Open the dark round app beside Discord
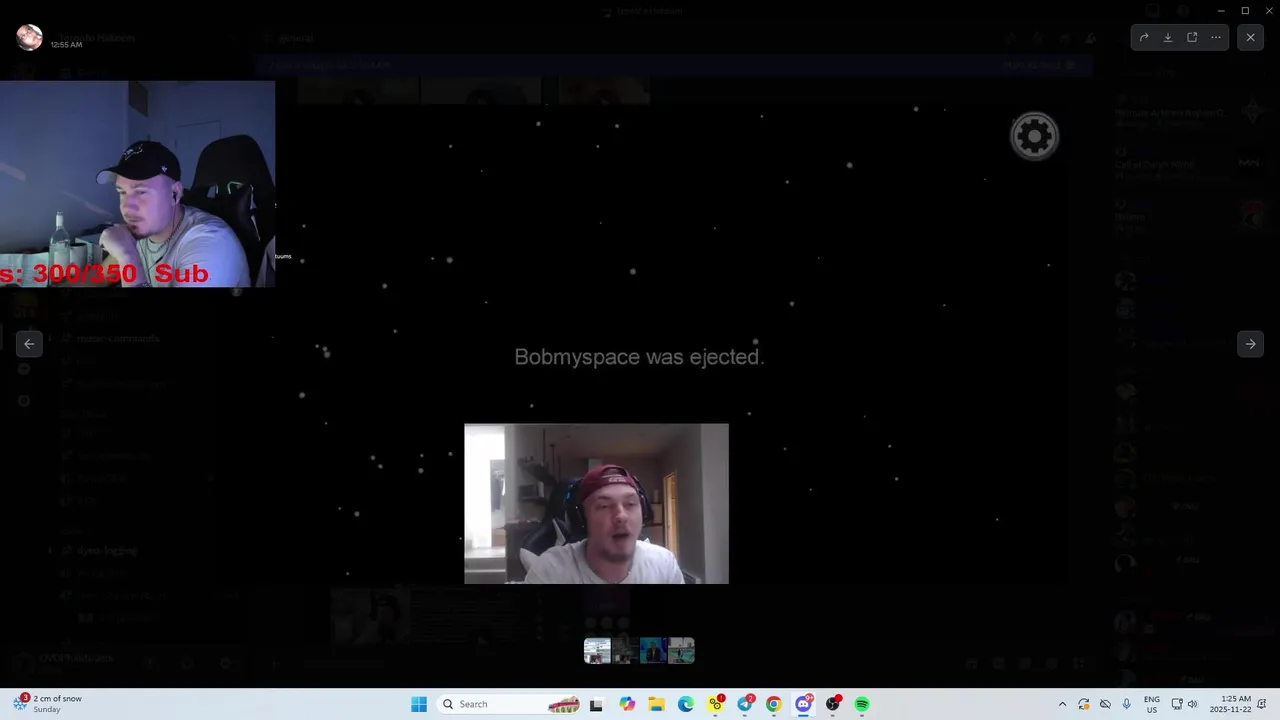The height and width of the screenshot is (720, 1280). tap(833, 704)
